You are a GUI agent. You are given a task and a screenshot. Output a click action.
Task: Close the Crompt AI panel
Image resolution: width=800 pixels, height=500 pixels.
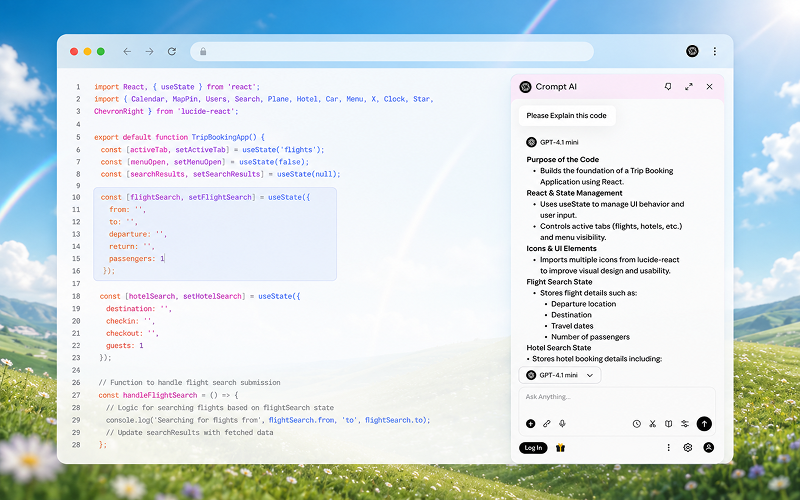[x=709, y=87]
